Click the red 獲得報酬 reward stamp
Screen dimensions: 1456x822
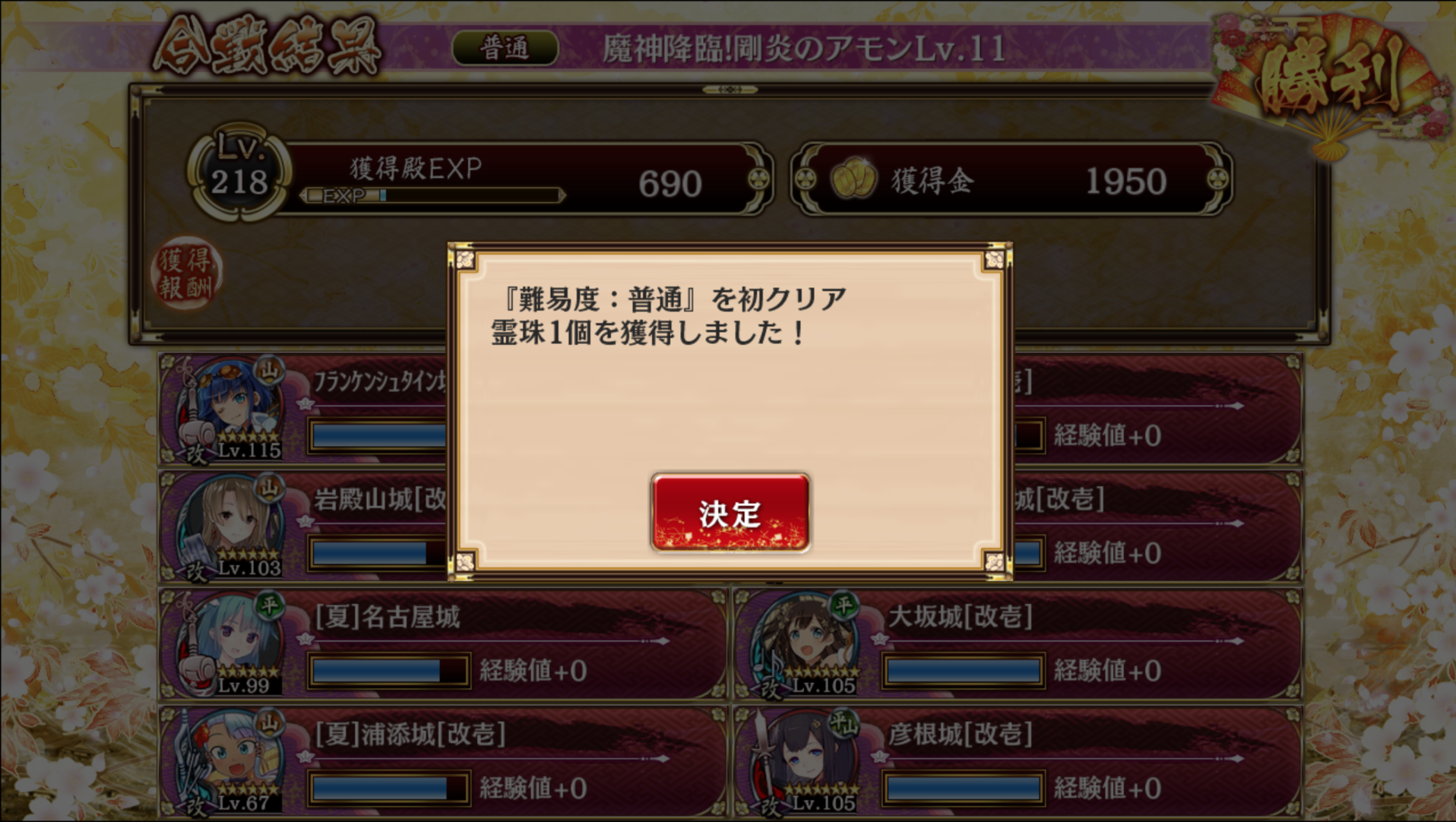coord(187,273)
